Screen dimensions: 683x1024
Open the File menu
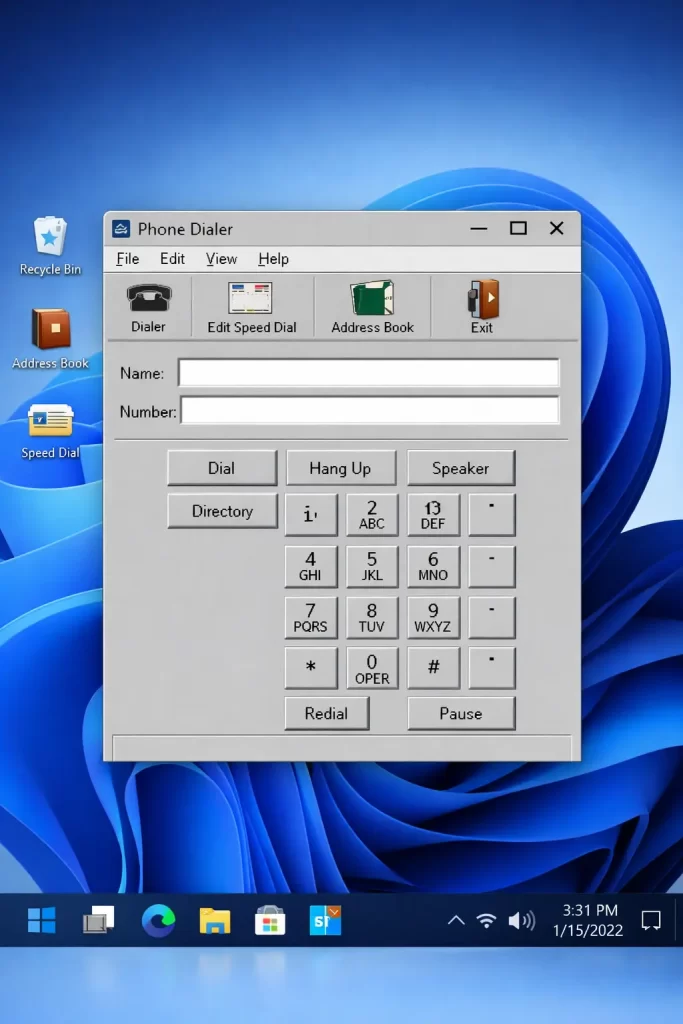click(127, 259)
